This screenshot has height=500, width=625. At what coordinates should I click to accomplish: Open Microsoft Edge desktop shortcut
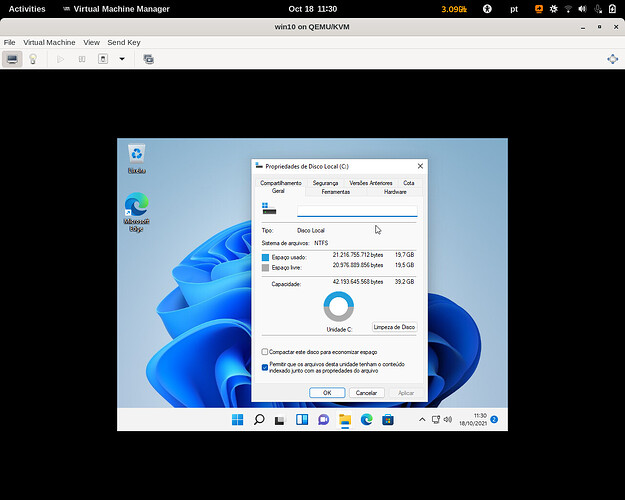tap(136, 212)
